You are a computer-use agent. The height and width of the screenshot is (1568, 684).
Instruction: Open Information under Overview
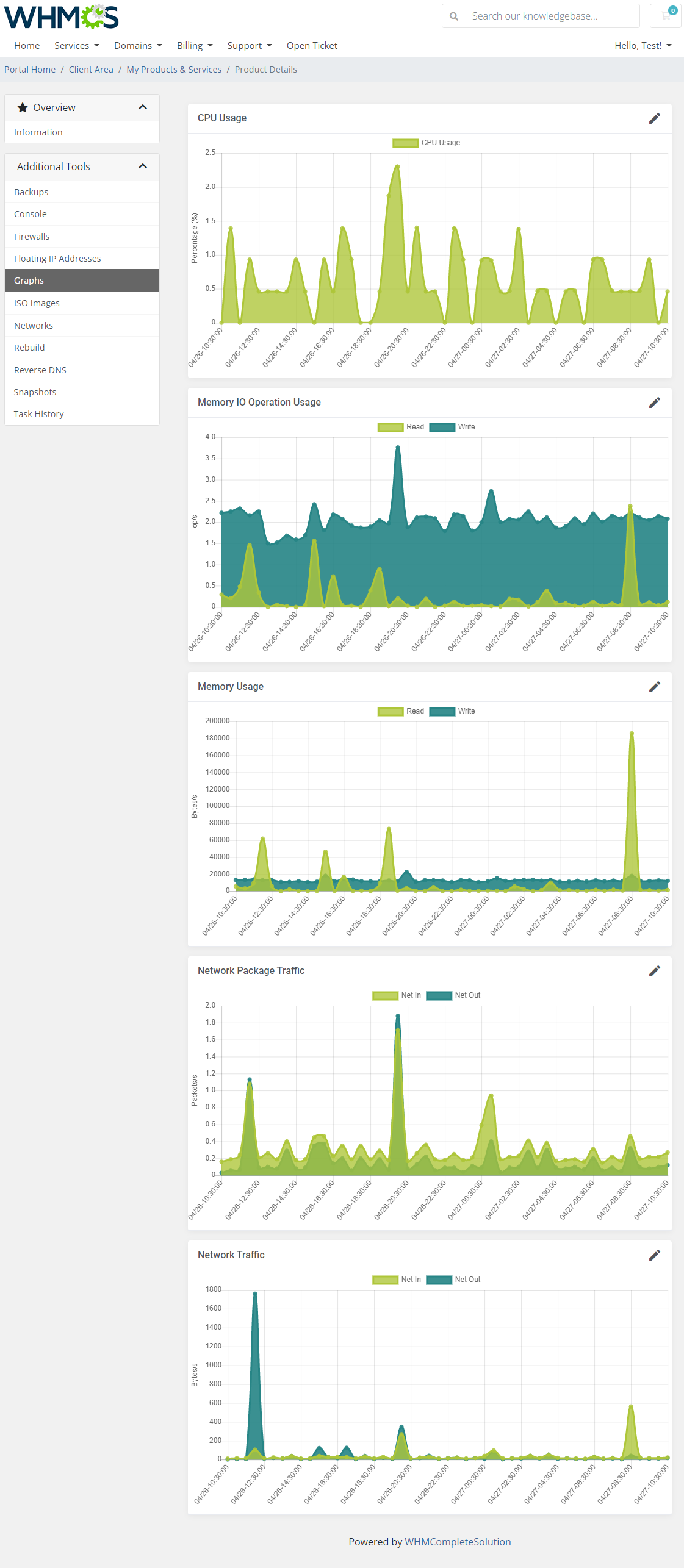(82, 132)
